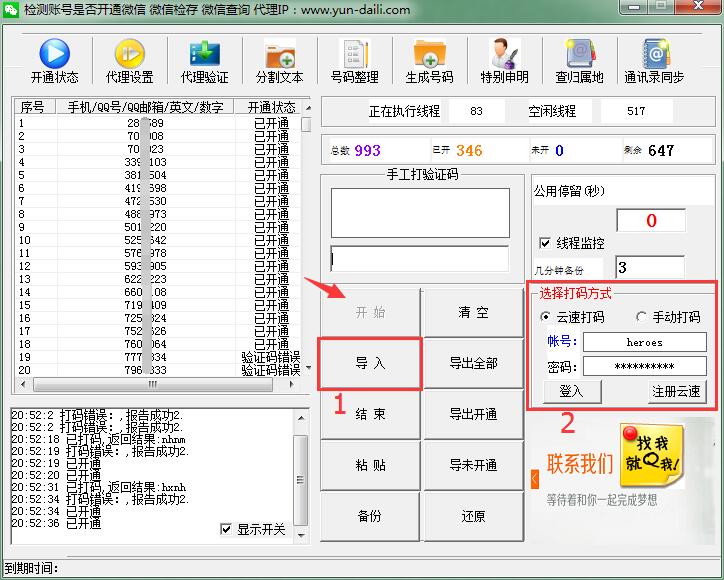
Task: Toggle the 显示开关 checkbox
Action: pyautogui.click(x=226, y=529)
